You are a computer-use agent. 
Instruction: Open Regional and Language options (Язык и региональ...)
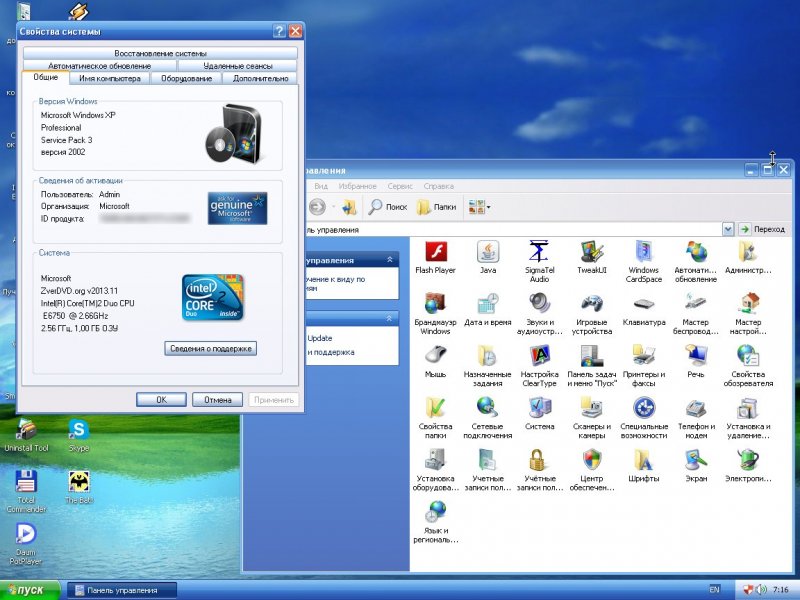pyautogui.click(x=435, y=521)
